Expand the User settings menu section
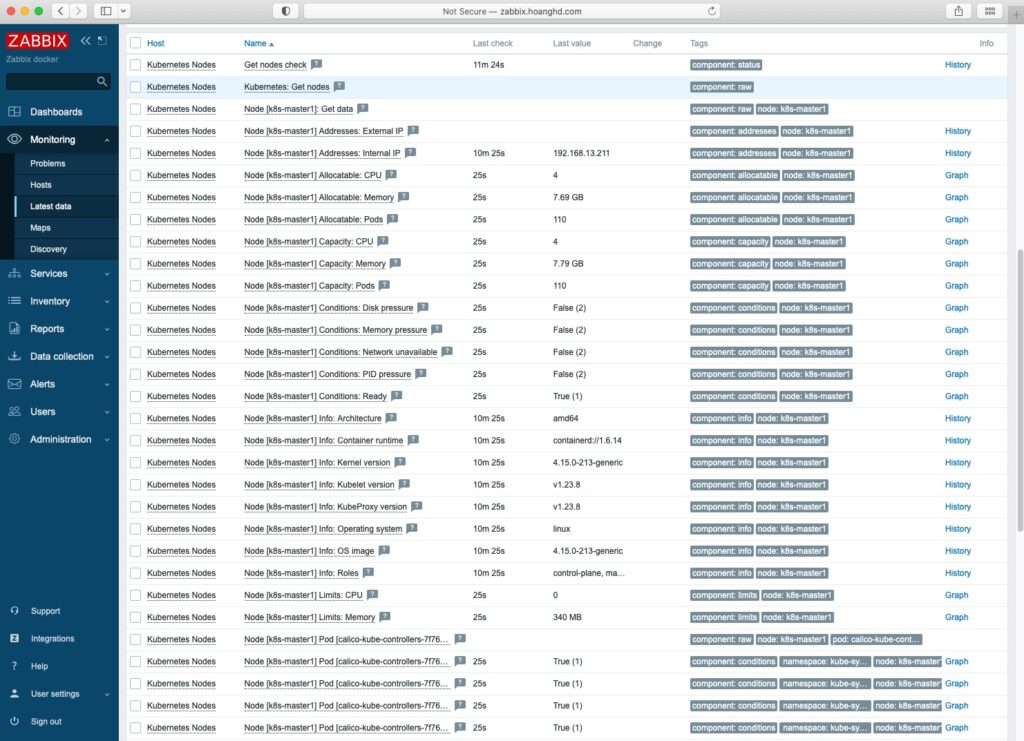Image resolution: width=1024 pixels, height=741 pixels. pyautogui.click(x=107, y=694)
